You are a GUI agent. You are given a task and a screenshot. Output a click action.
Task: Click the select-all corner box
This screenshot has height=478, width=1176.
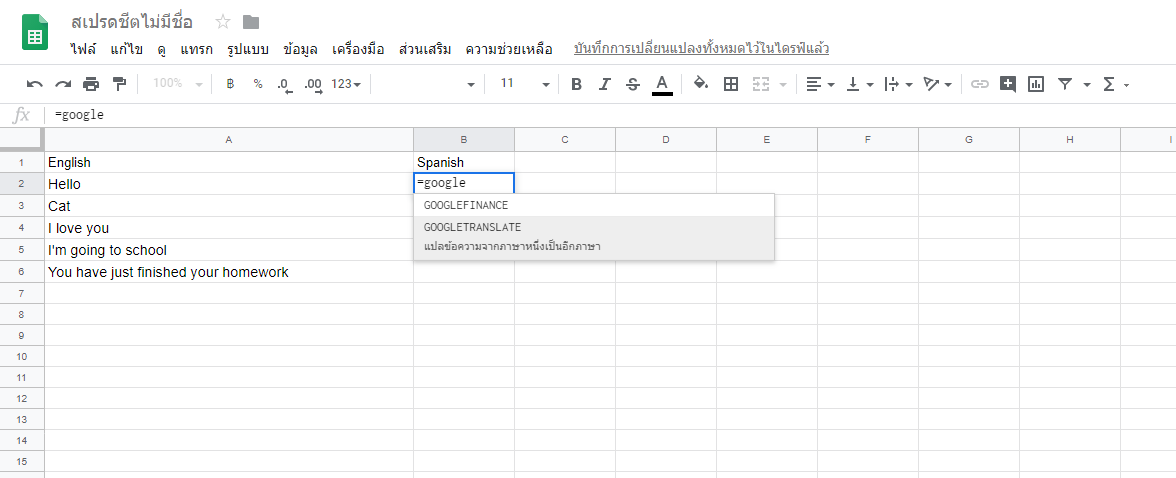(x=22, y=140)
